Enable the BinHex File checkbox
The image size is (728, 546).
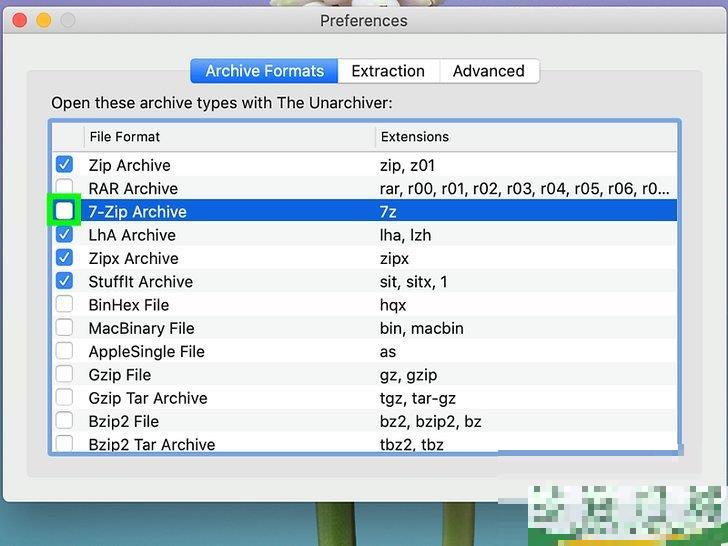[x=65, y=305]
